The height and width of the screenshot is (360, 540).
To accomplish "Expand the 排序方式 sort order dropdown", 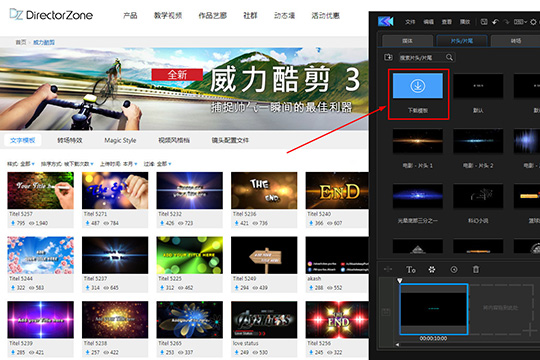I will point(67,164).
